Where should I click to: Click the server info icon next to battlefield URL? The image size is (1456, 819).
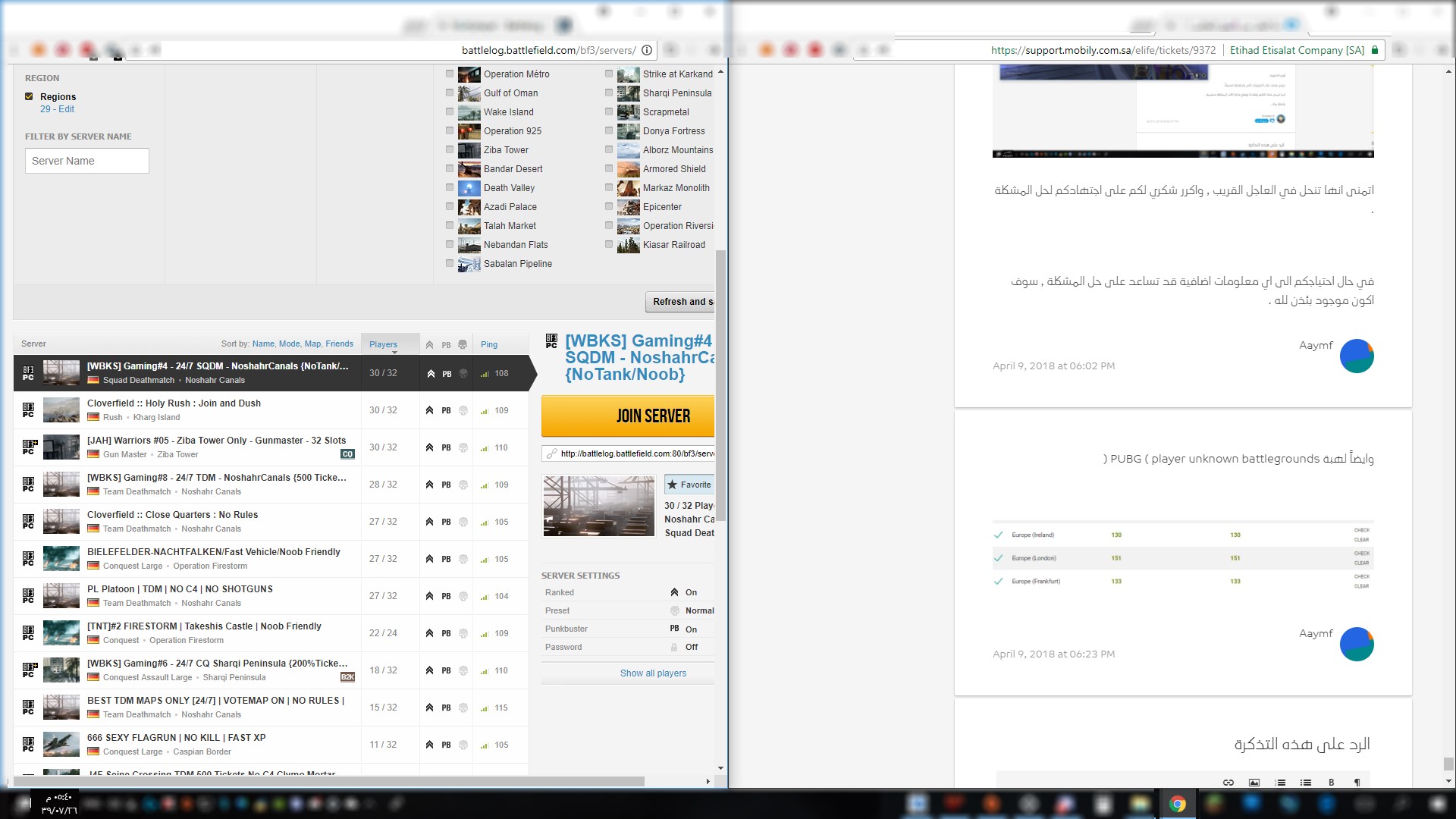[x=647, y=50]
